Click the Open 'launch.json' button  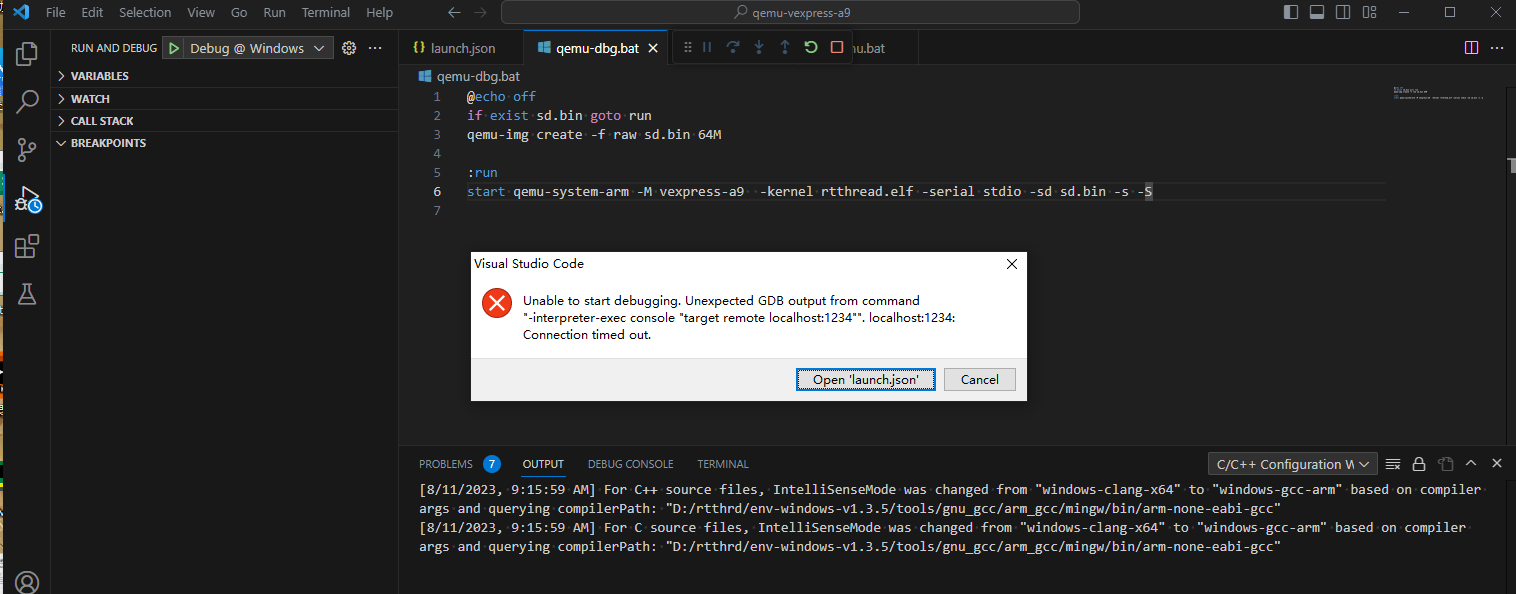tap(865, 379)
